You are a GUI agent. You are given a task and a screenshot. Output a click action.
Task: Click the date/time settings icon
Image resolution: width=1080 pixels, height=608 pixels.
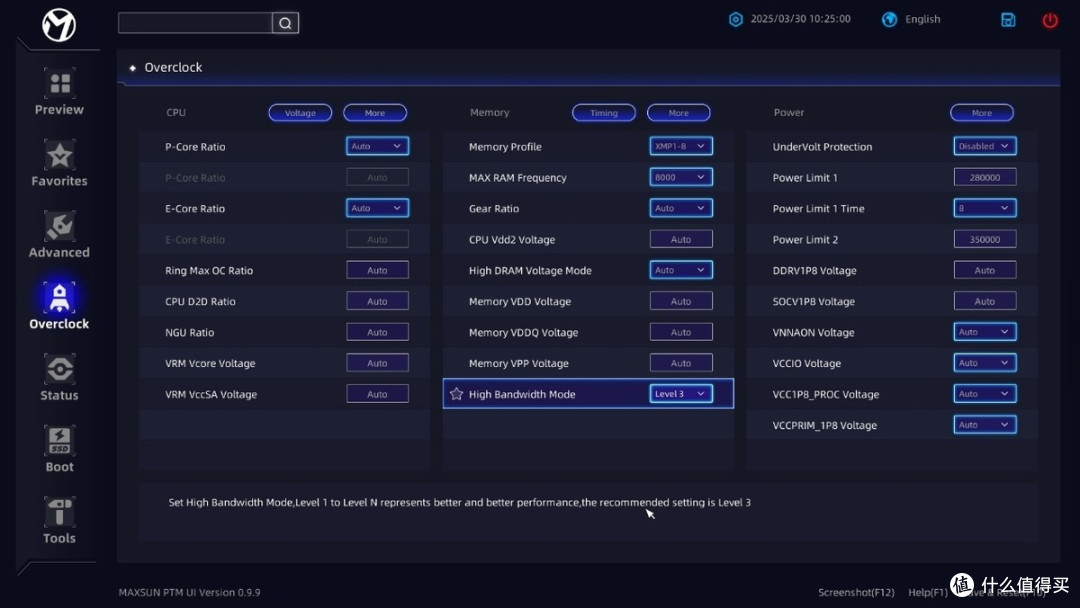pyautogui.click(x=736, y=19)
